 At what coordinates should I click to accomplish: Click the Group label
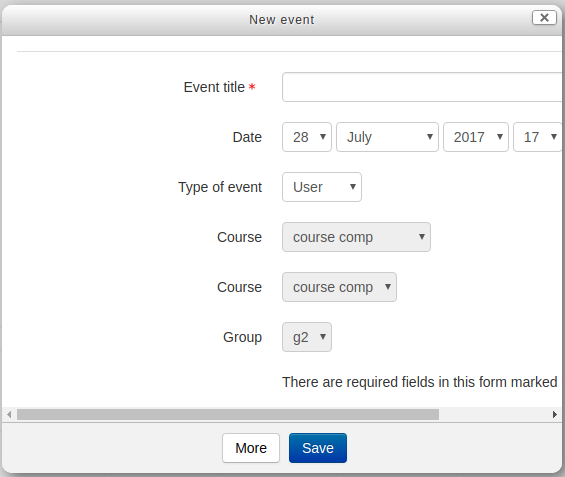point(242,338)
